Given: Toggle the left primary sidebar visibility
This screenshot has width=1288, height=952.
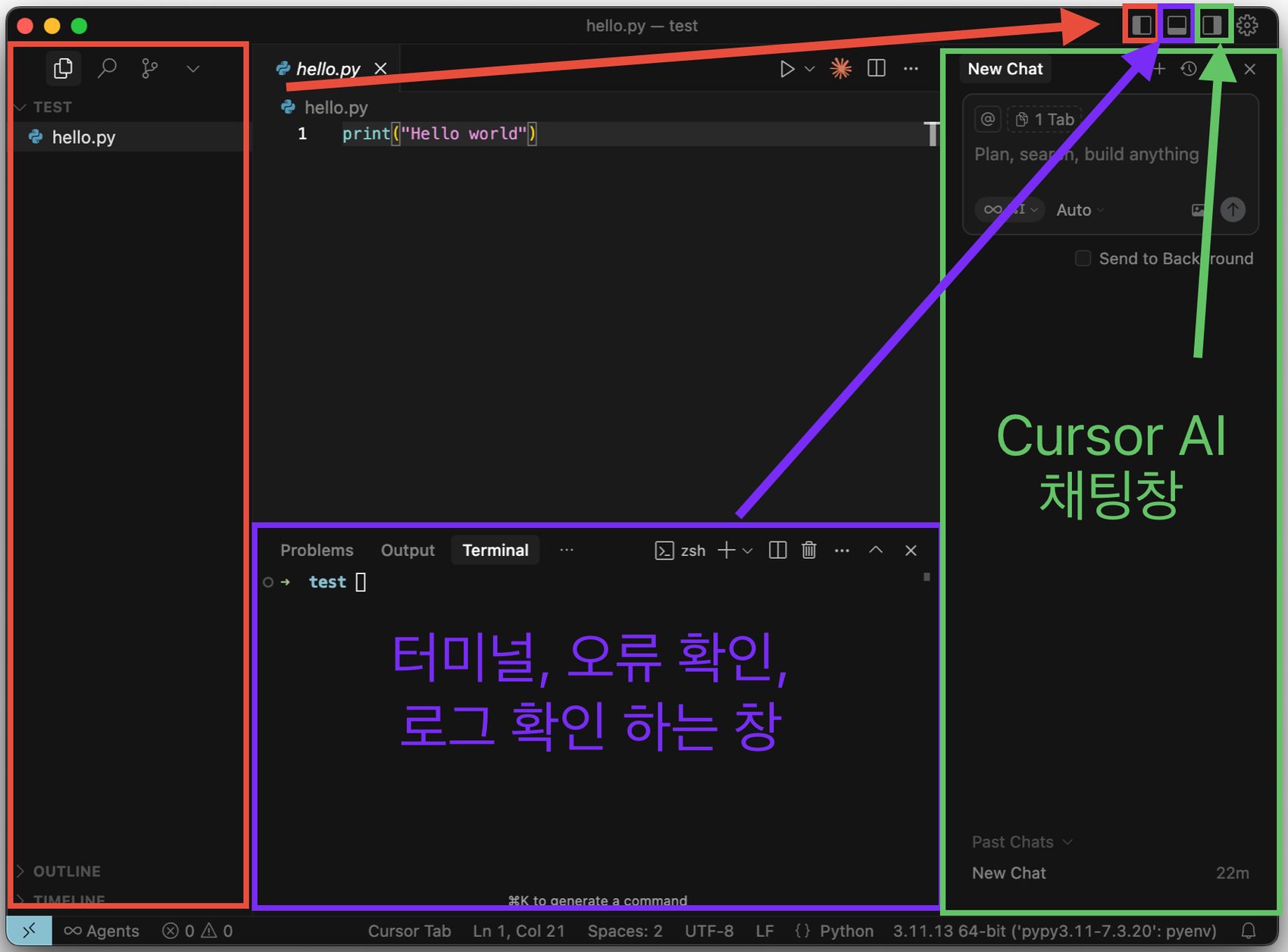Looking at the screenshot, I should tap(1141, 25).
